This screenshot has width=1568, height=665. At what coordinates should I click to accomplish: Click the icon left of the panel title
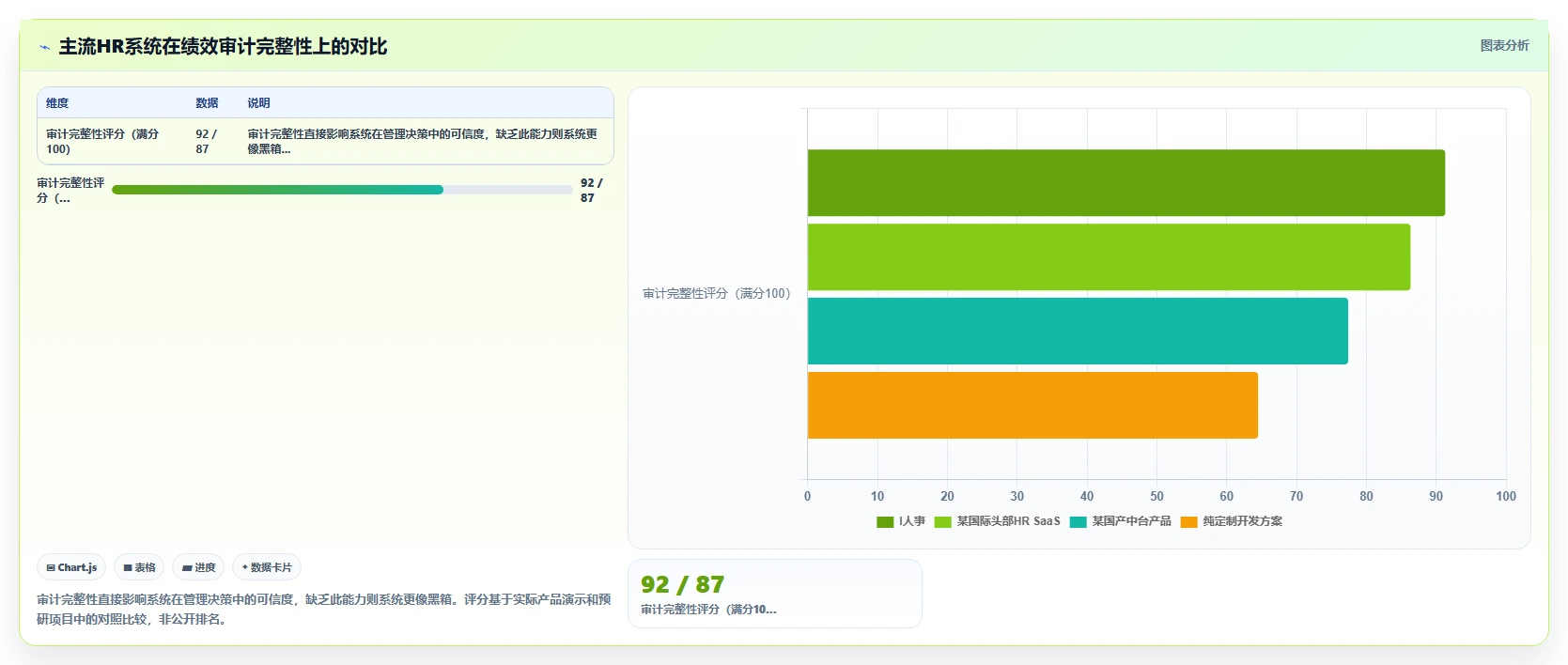(44, 47)
